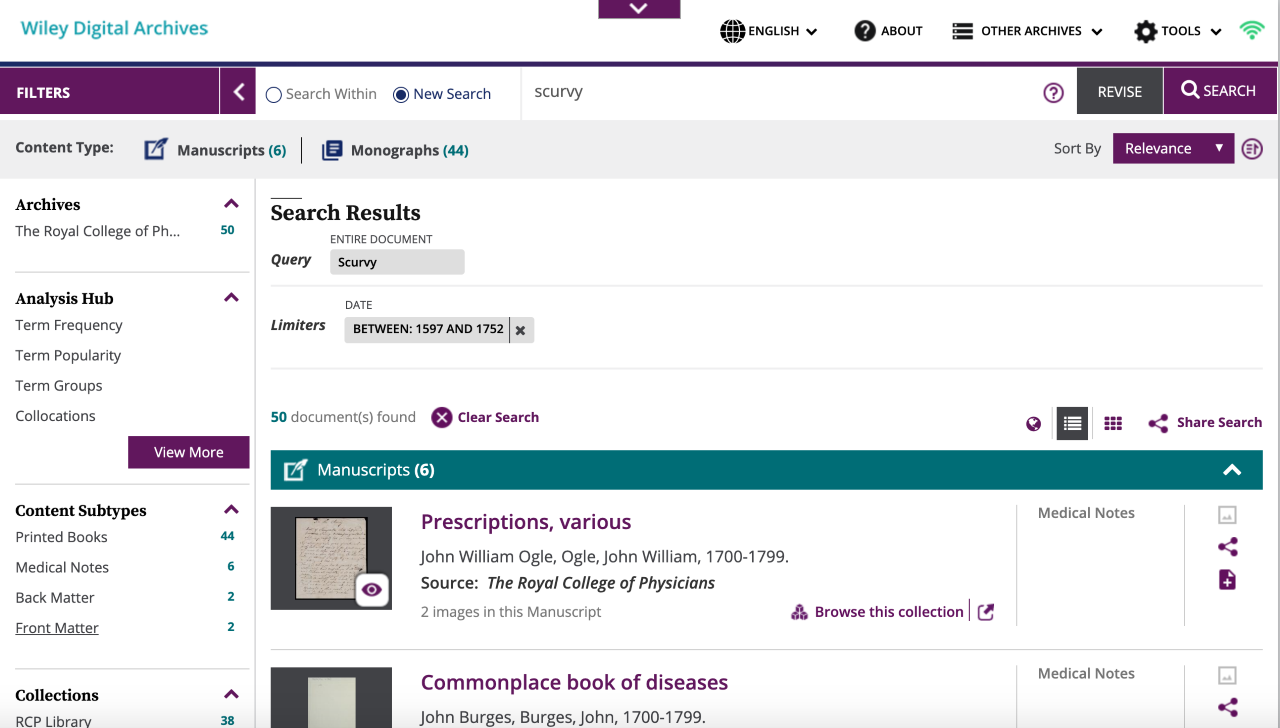Screen dimensions: 1280x728
Task: Click the search help question icon
Action: click(1053, 93)
